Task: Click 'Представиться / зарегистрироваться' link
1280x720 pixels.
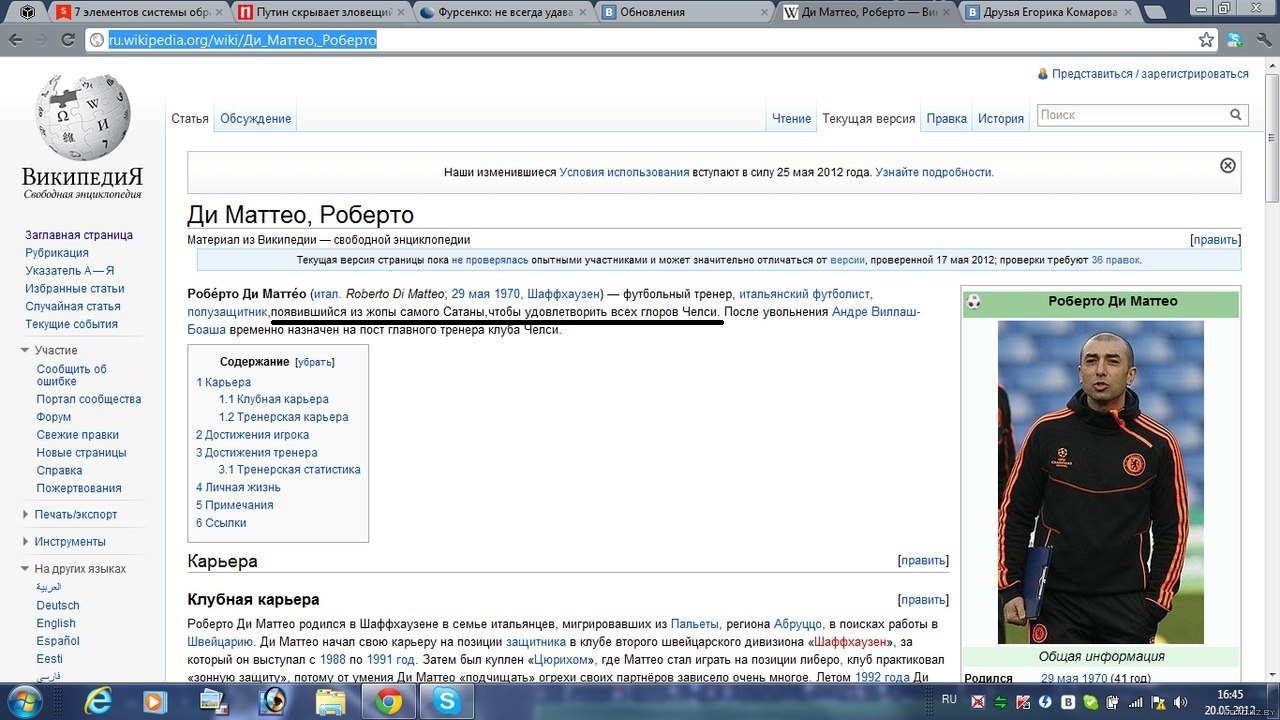Action: [x=1150, y=74]
